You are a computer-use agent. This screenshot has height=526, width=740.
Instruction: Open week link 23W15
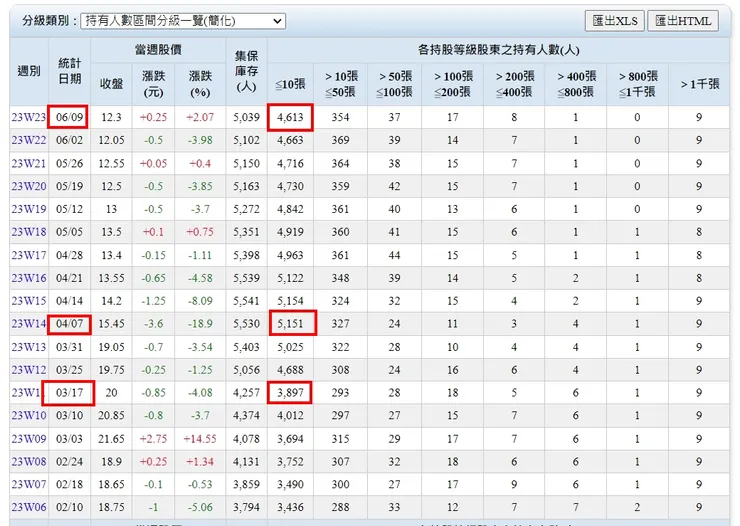[29, 301]
